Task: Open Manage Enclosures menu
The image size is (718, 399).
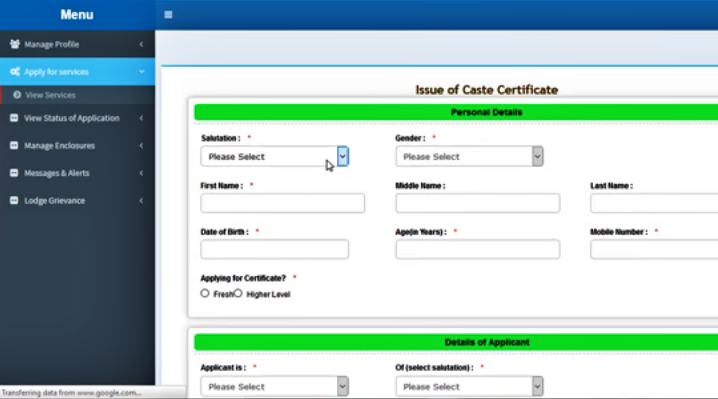Action: (x=77, y=145)
